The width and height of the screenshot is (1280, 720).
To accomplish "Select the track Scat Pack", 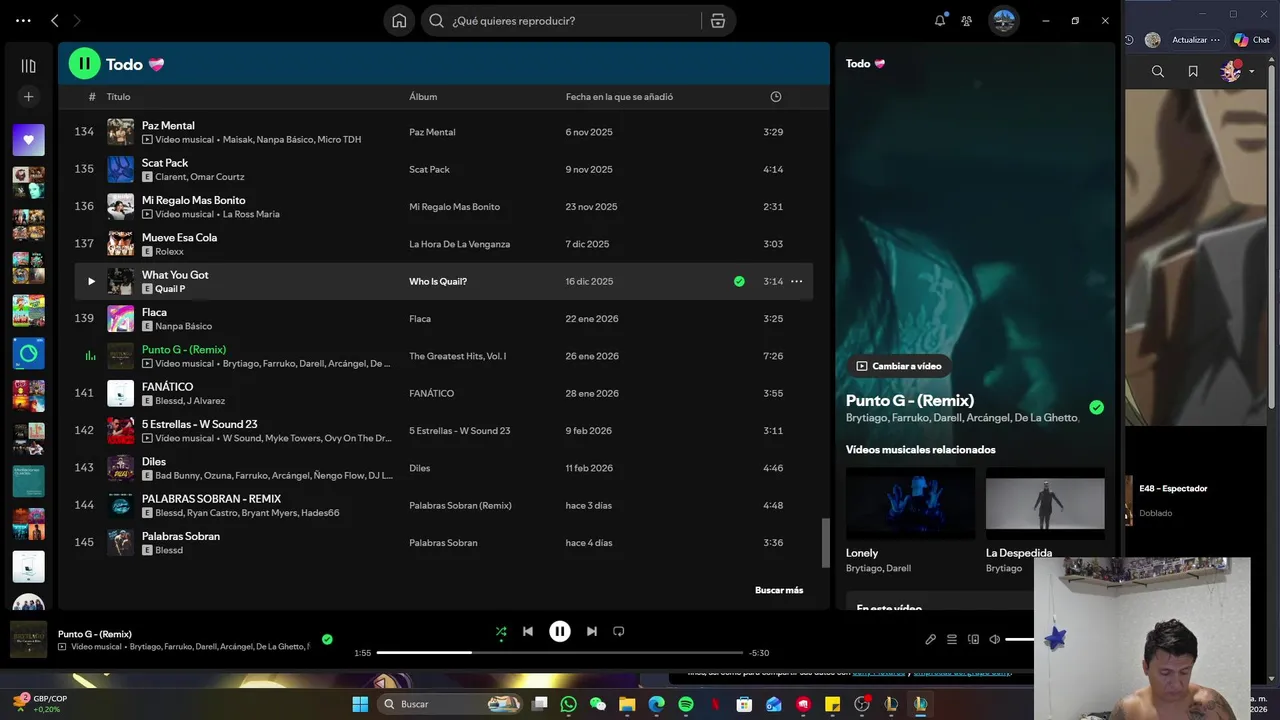I will 444,170.
